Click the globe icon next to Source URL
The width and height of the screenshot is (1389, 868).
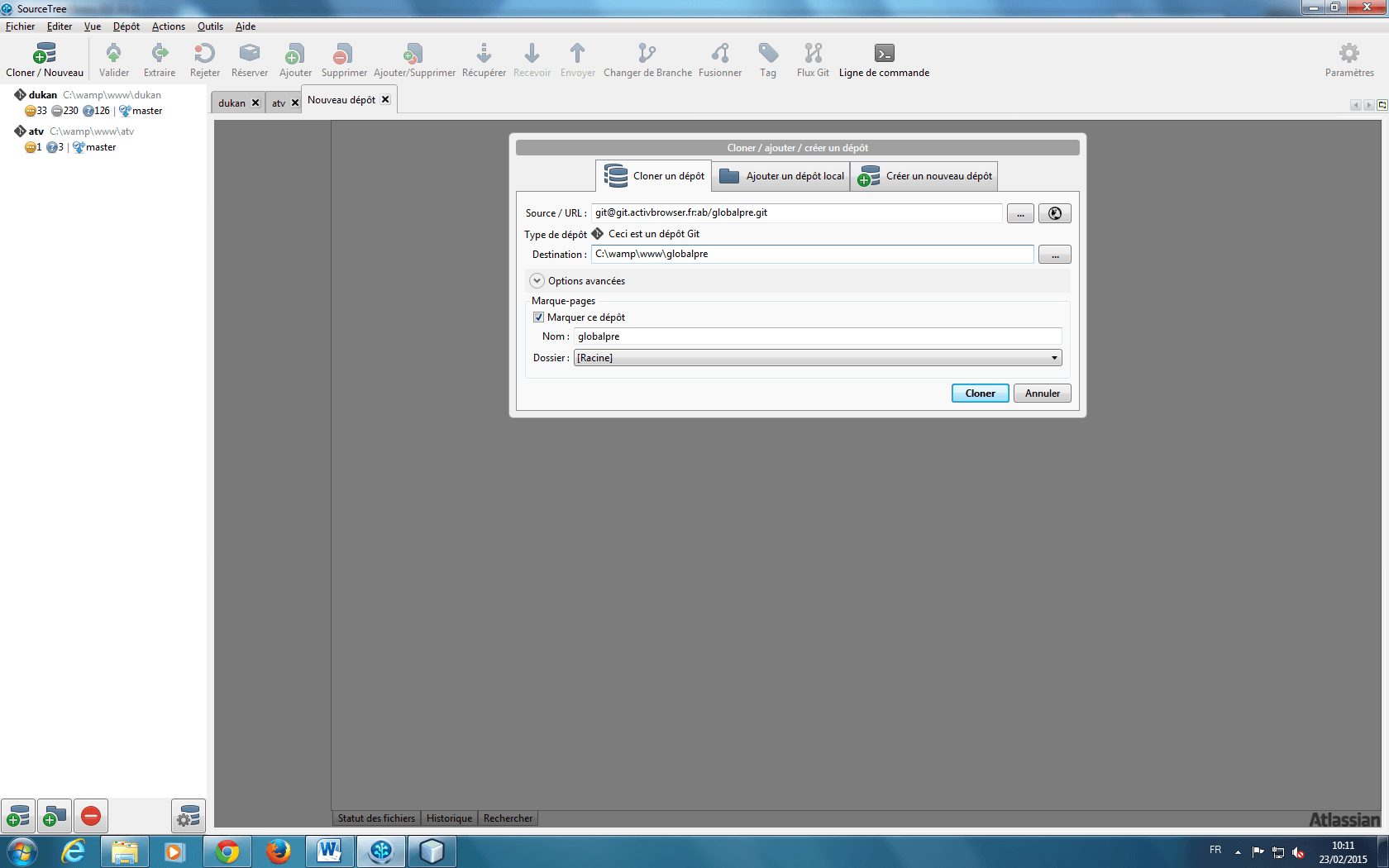click(1054, 213)
